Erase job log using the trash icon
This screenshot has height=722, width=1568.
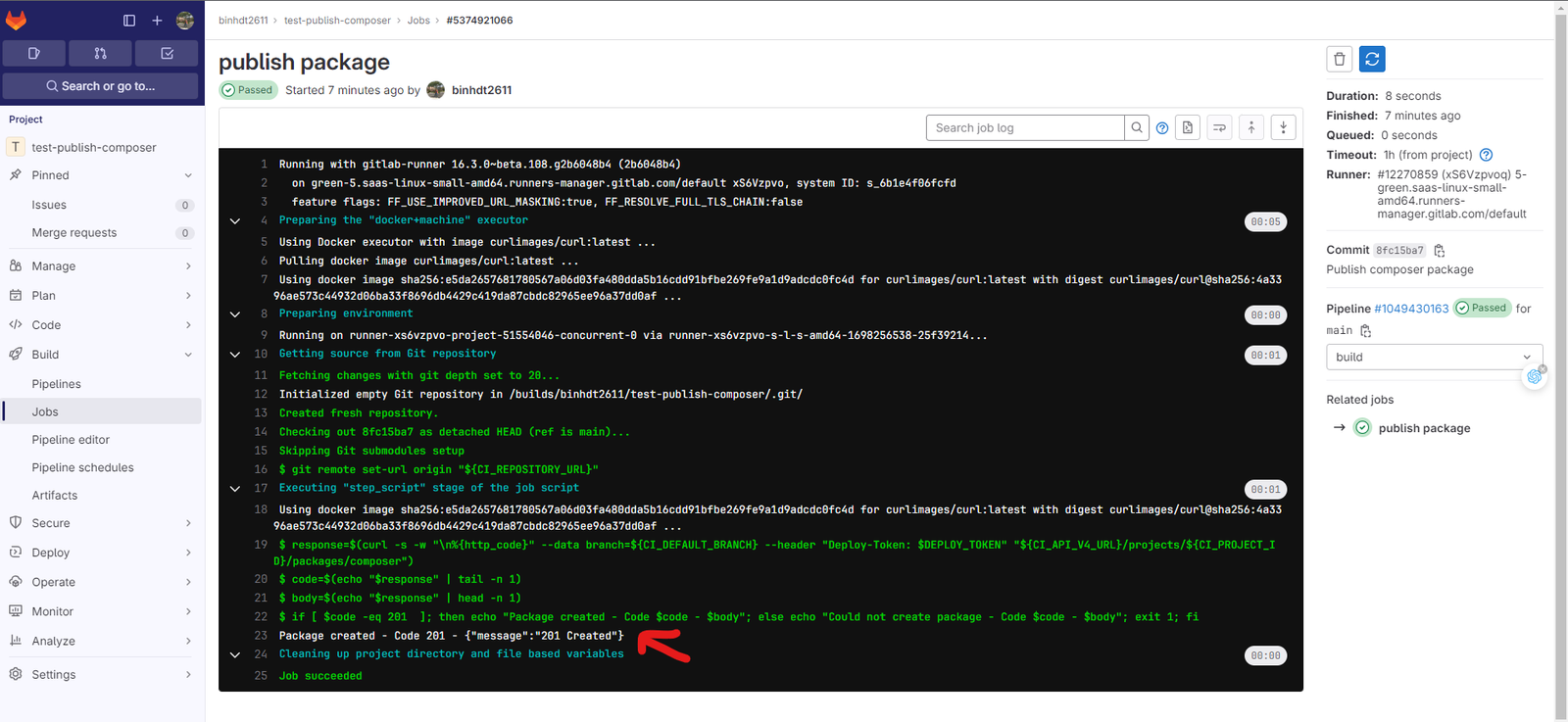click(x=1339, y=60)
